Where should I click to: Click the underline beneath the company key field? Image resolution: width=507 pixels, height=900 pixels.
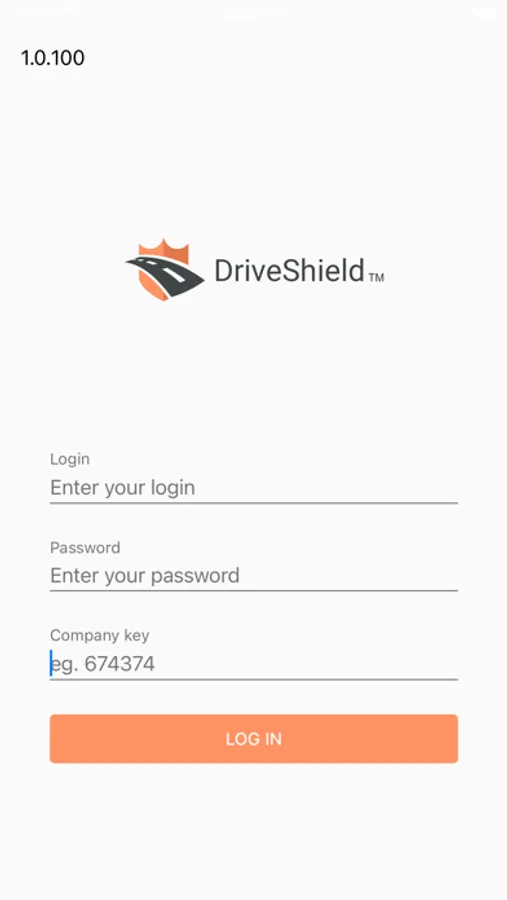pos(254,680)
